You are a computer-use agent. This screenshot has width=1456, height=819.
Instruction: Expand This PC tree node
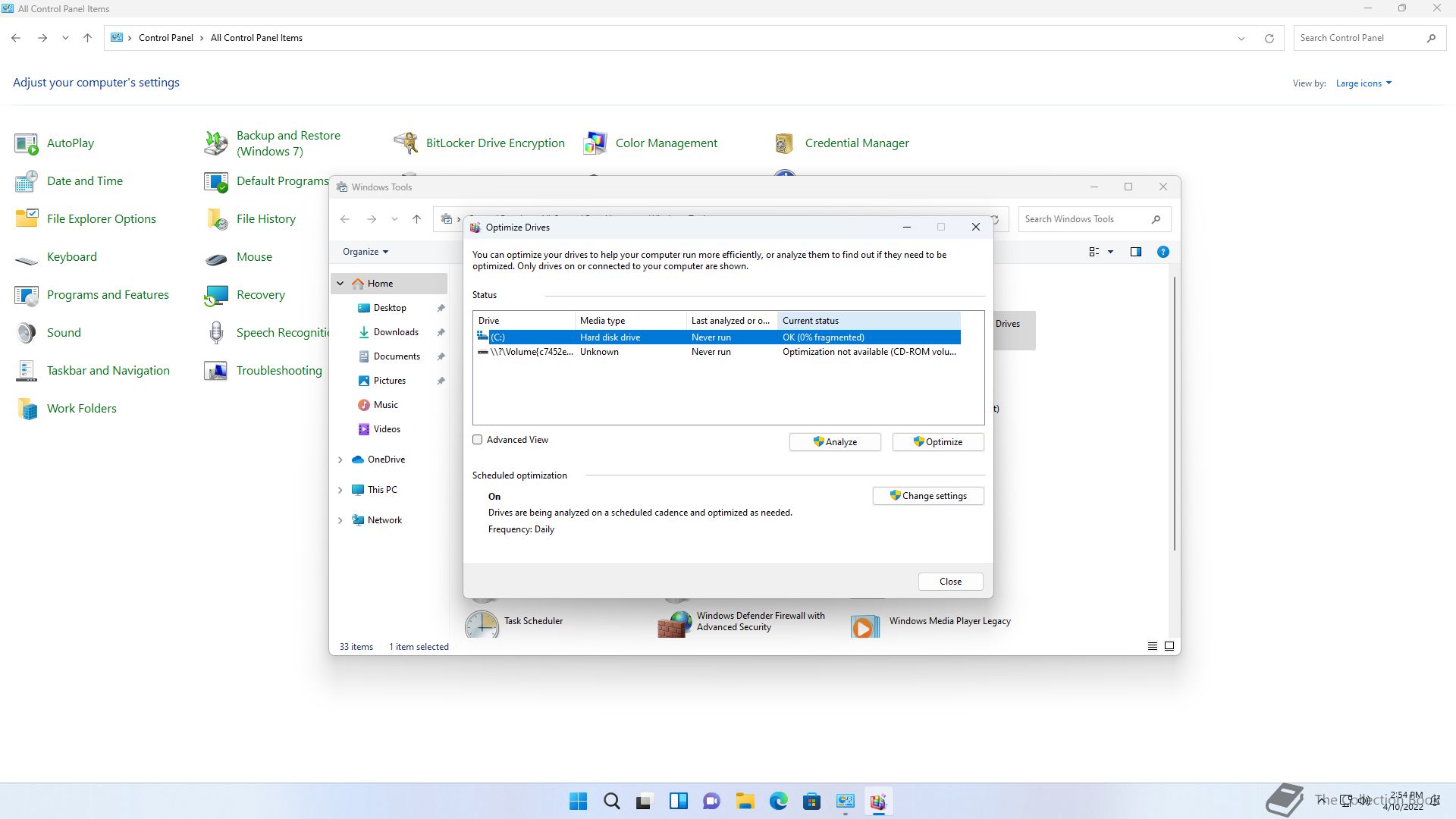340,490
